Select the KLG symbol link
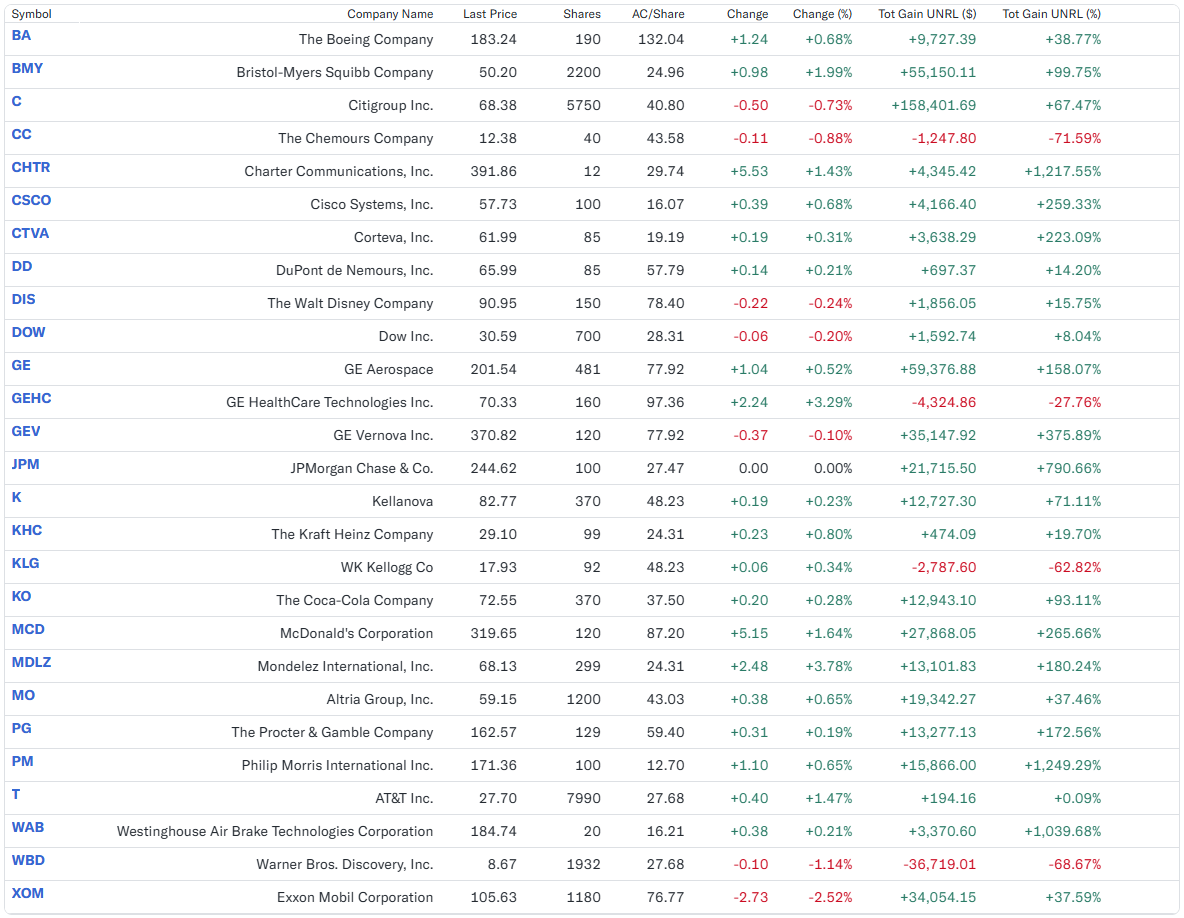Image resolution: width=1184 pixels, height=918 pixels. coord(25,564)
